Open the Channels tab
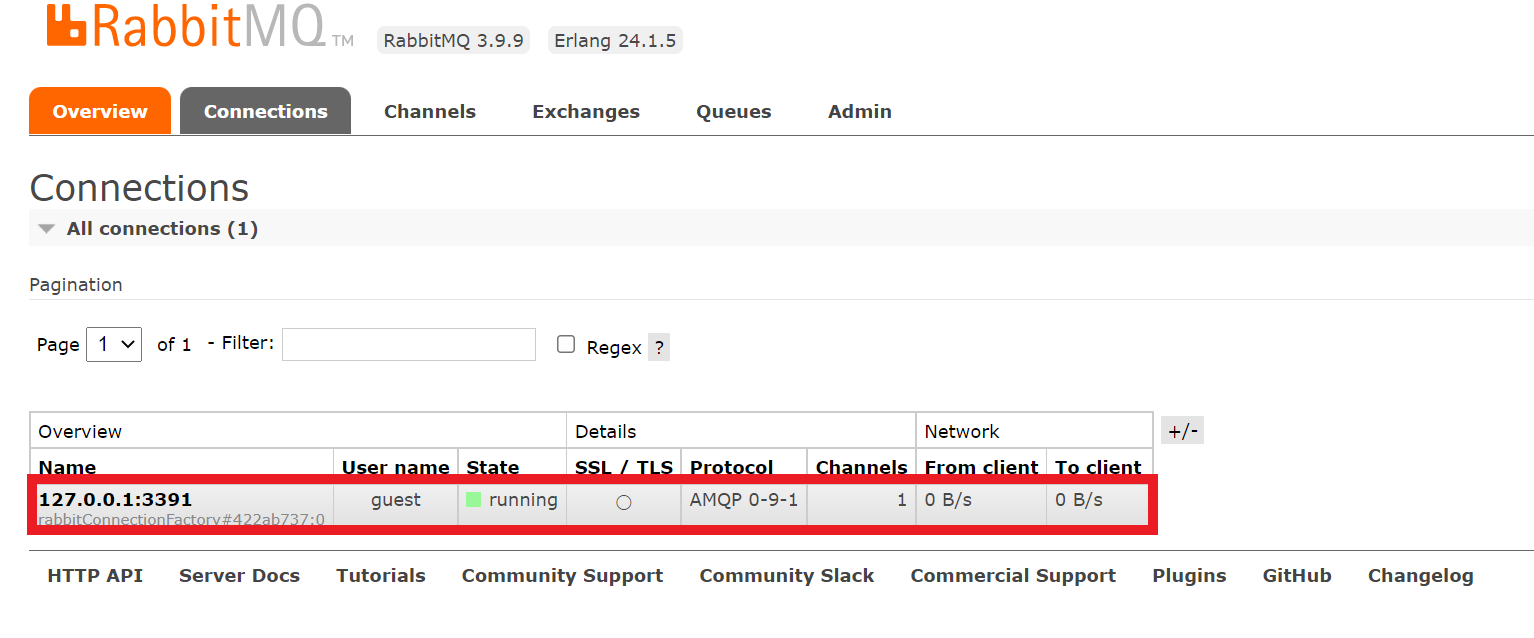This screenshot has height=638, width=1534. [x=429, y=111]
